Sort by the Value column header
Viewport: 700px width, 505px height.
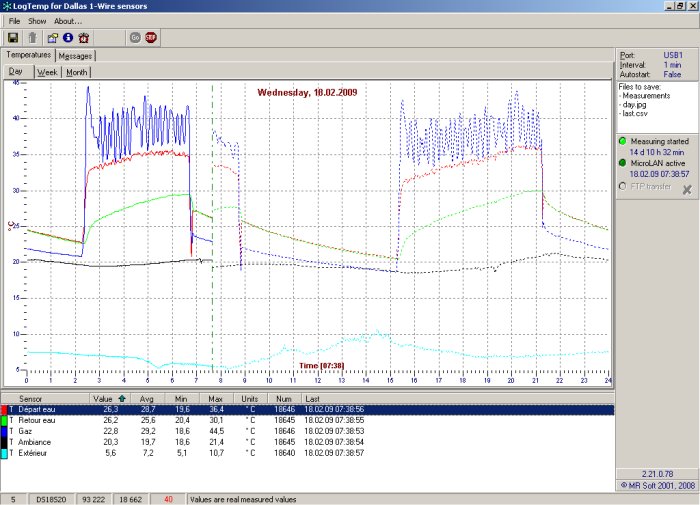[x=104, y=398]
